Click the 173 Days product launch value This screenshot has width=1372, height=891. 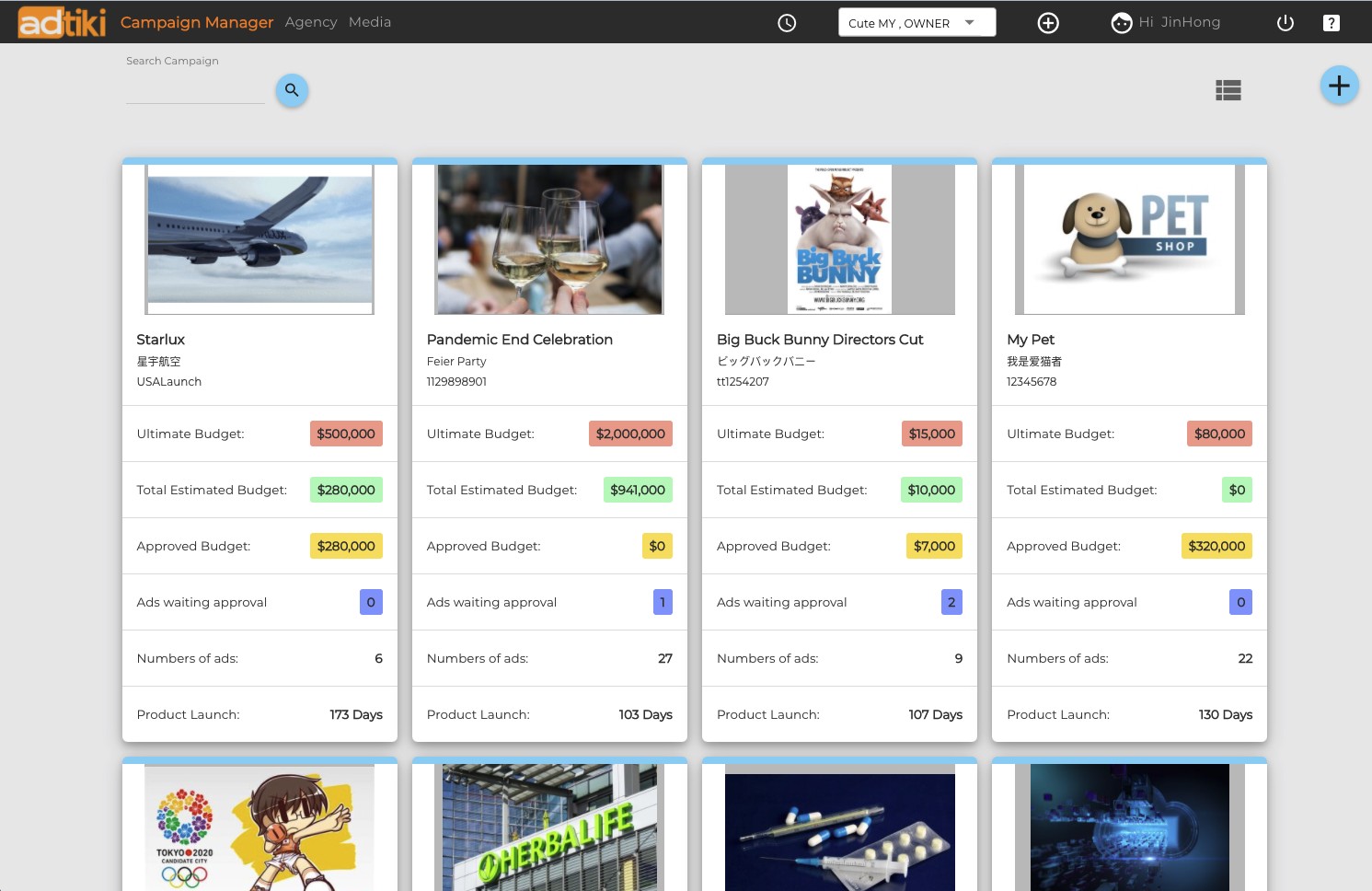tap(356, 714)
